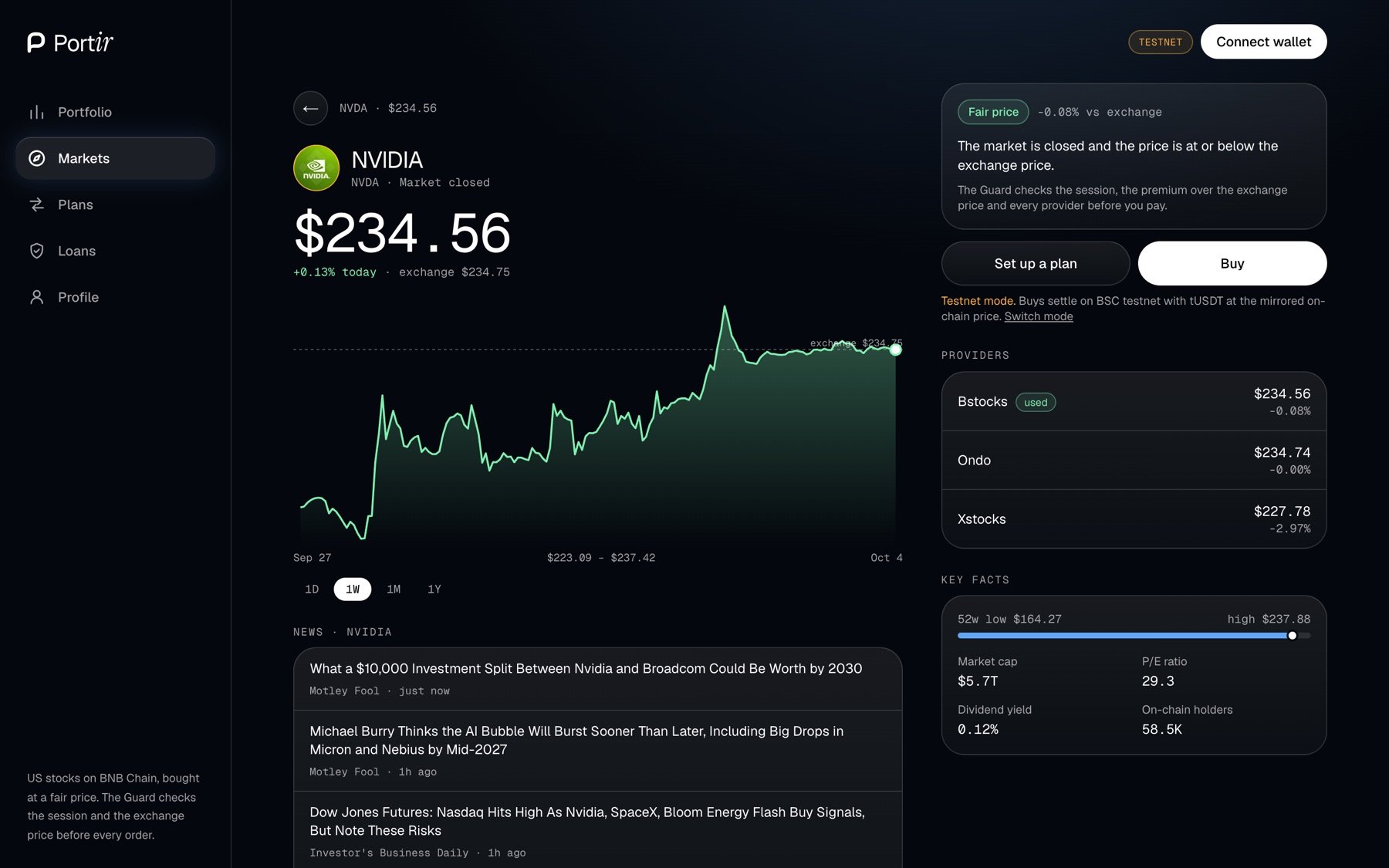
Task: Select the Xstocks provider row
Action: tap(1134, 519)
